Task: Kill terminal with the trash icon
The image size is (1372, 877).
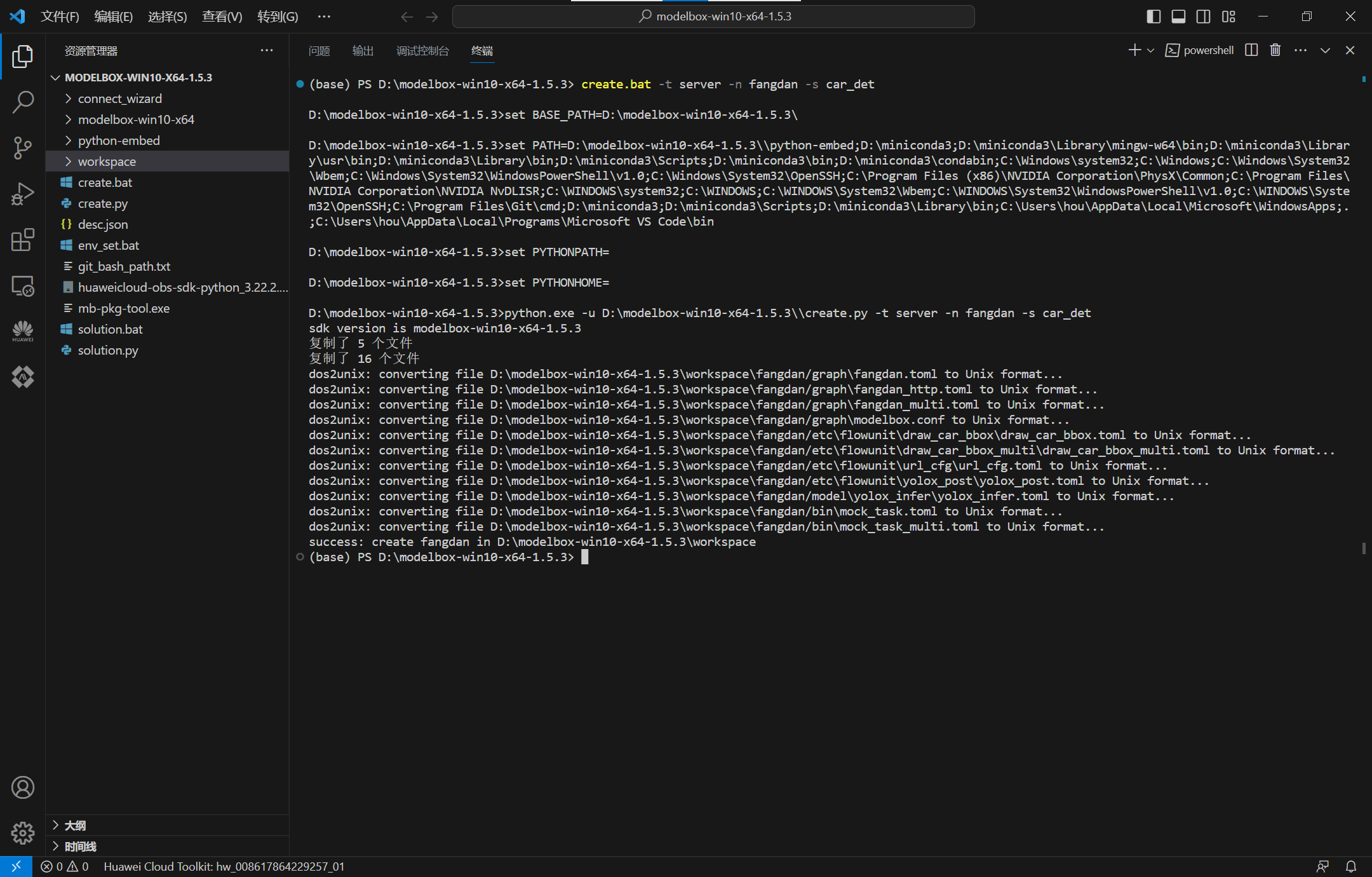Action: (x=1275, y=50)
